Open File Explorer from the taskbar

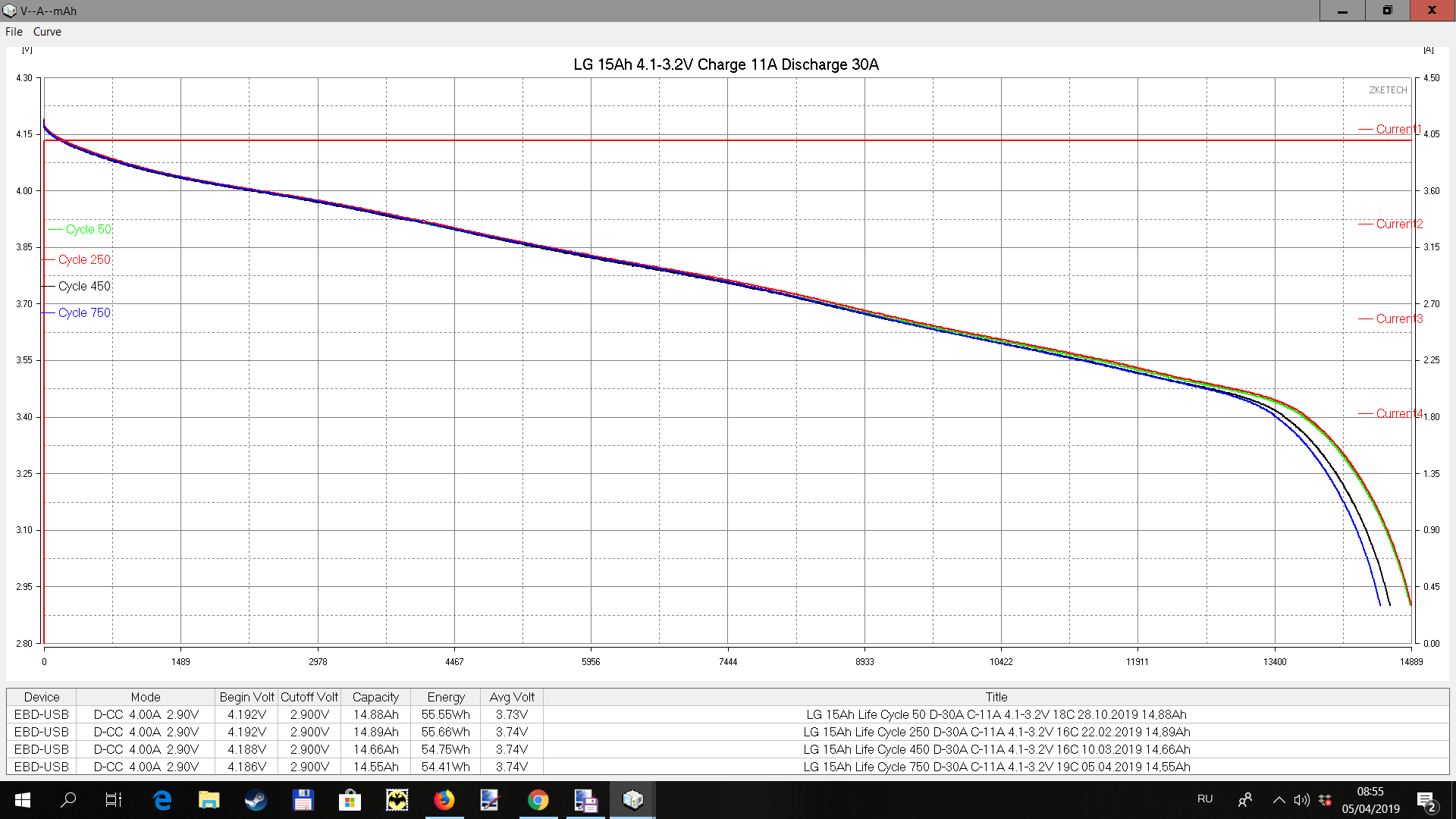tap(209, 800)
